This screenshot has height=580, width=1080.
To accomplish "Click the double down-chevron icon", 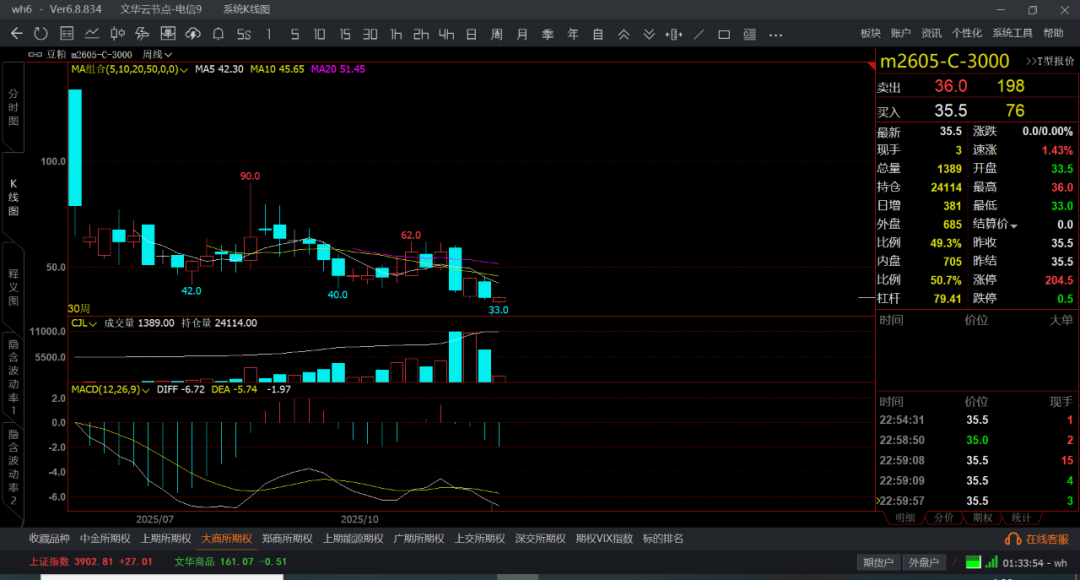I will 649,34.
